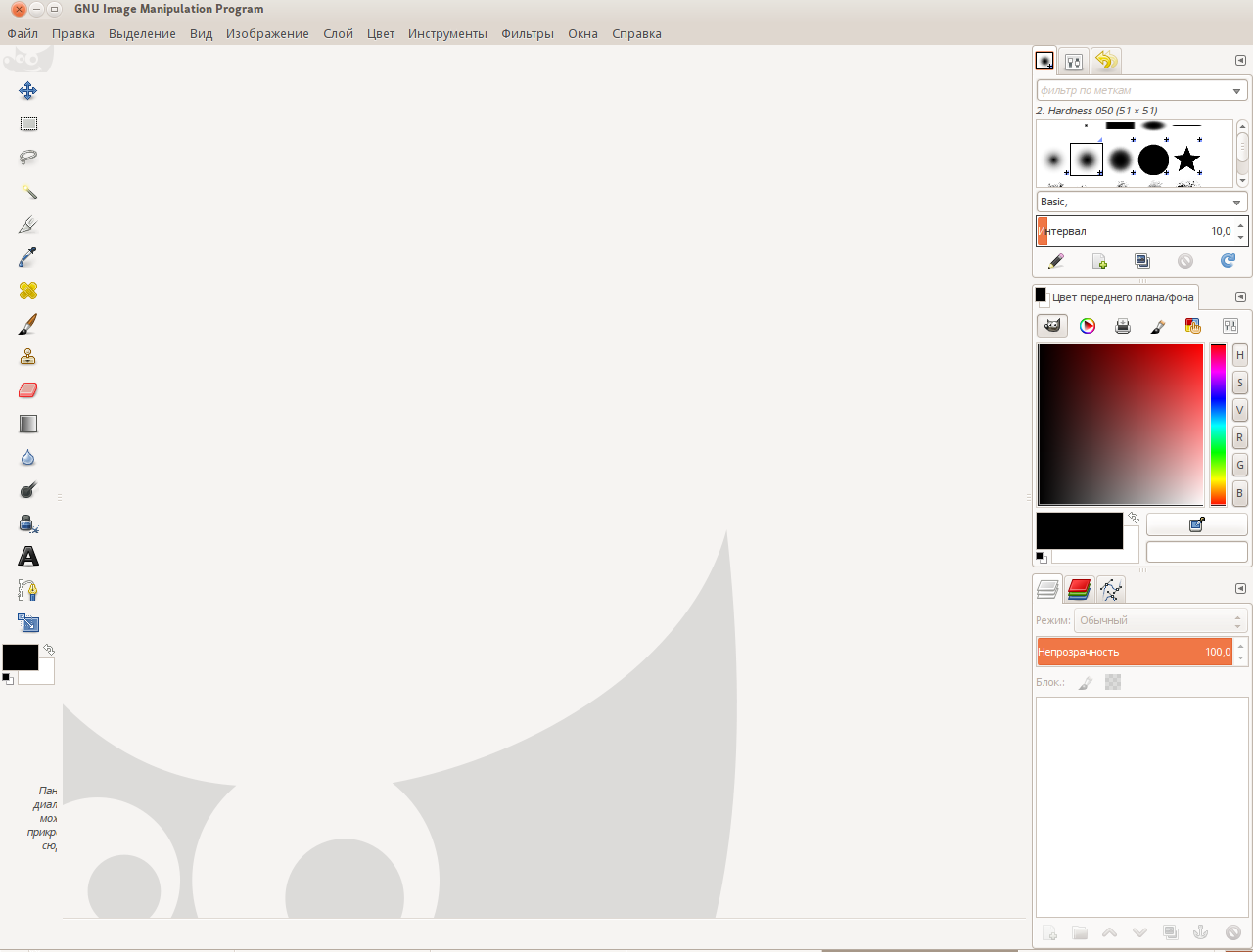
Task: Adjust the Непрозрачность opacity slider
Action: tap(1135, 652)
